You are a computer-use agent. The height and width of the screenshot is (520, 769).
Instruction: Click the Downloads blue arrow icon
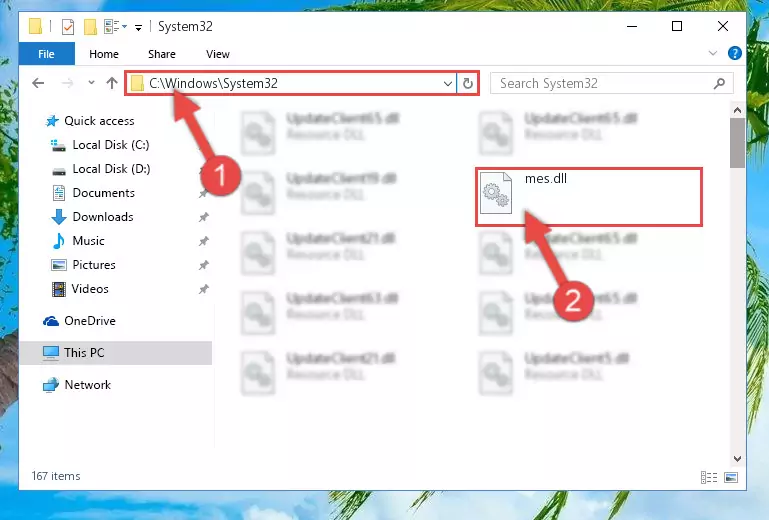tap(59, 217)
